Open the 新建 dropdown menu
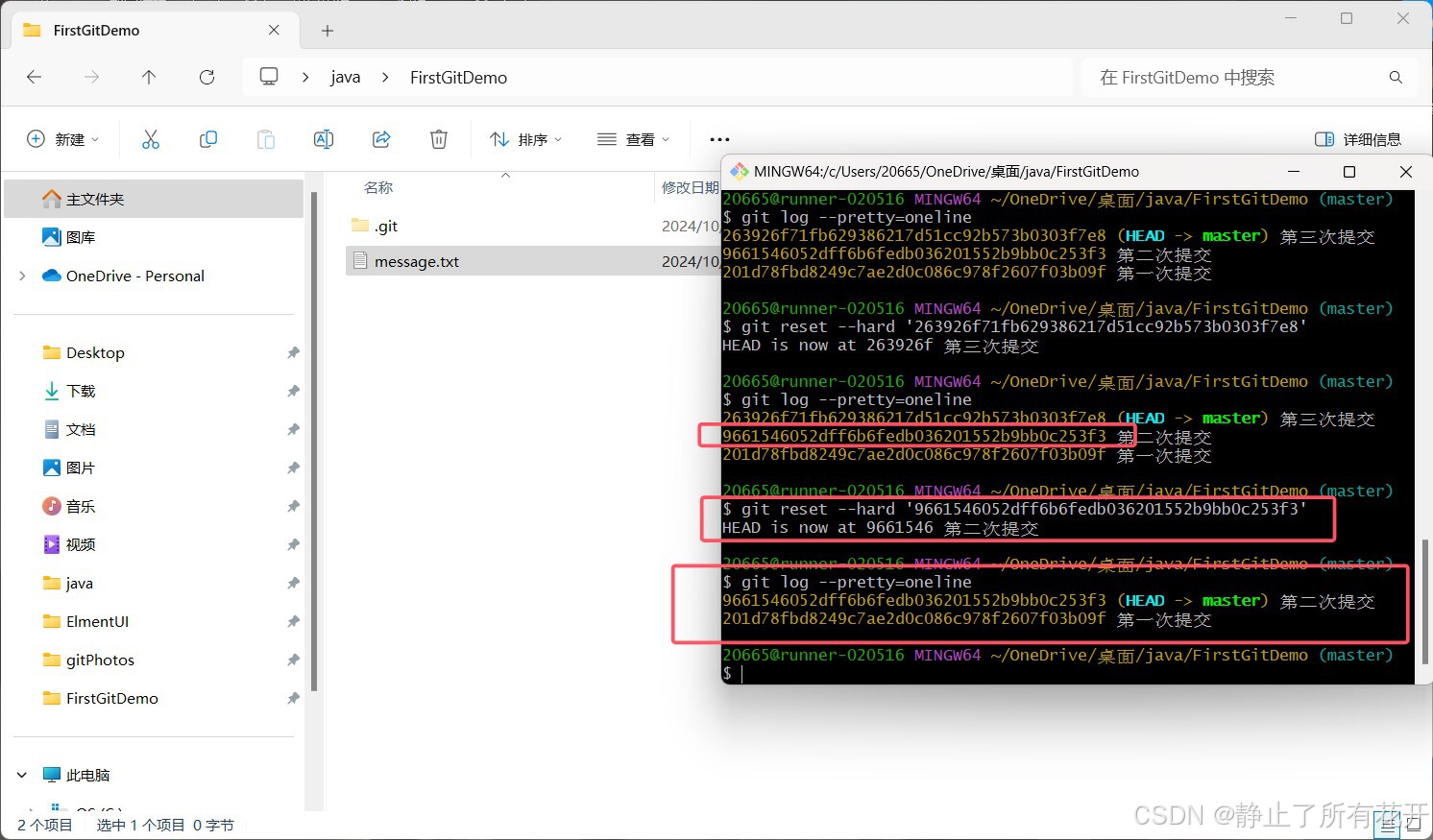The width and height of the screenshot is (1433, 840). pyautogui.click(x=62, y=139)
